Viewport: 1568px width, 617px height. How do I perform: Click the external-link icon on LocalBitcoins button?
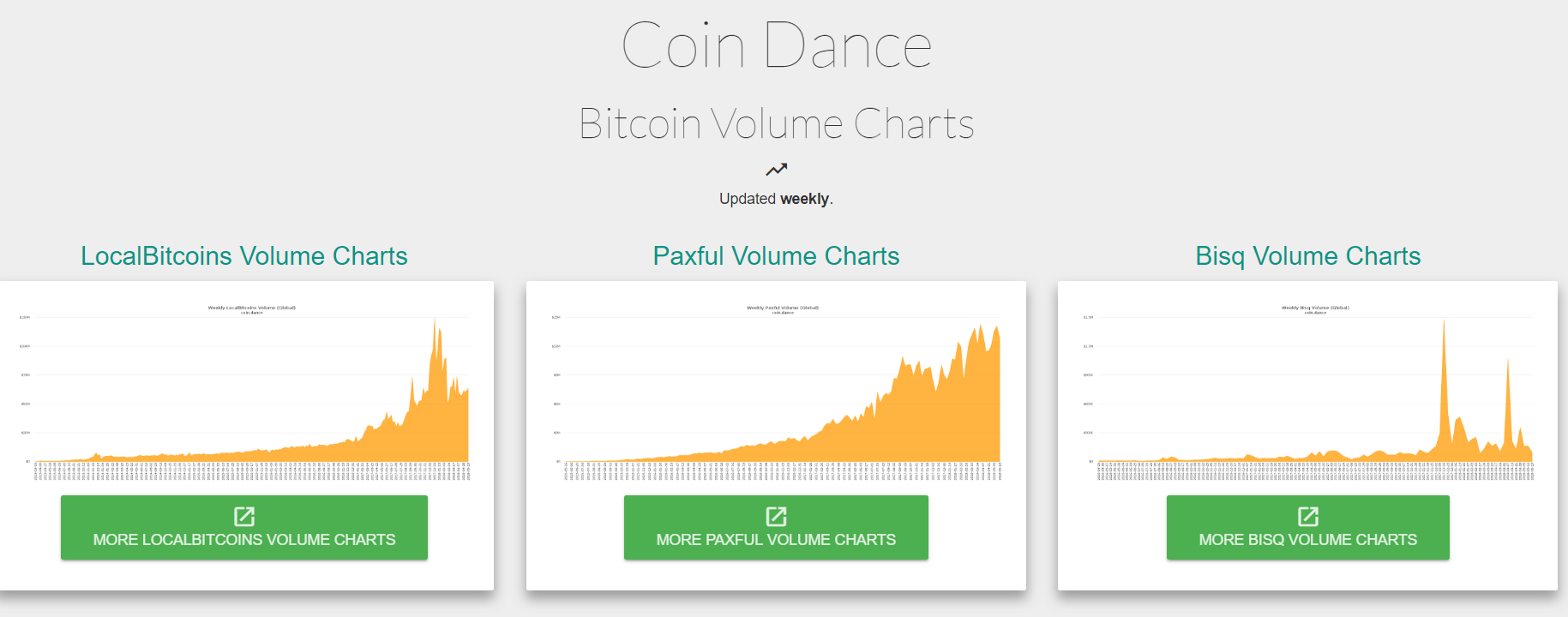click(x=244, y=517)
